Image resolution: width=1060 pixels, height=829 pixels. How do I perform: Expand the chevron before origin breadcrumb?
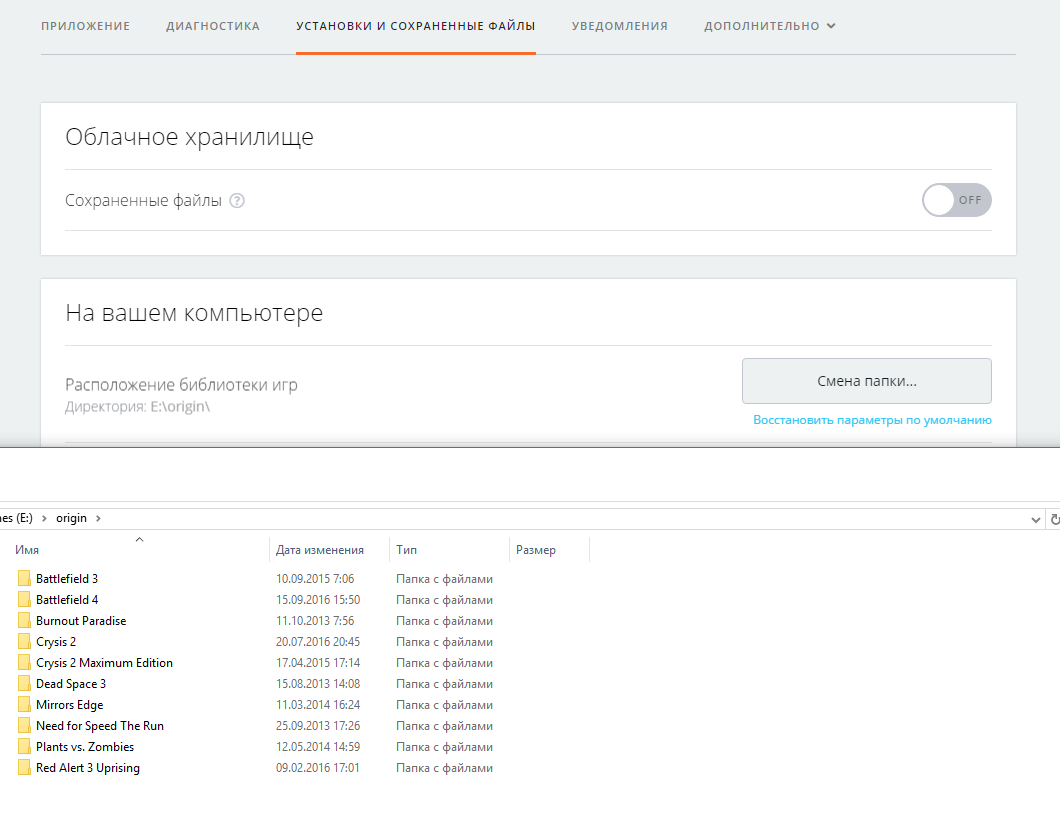[44, 519]
